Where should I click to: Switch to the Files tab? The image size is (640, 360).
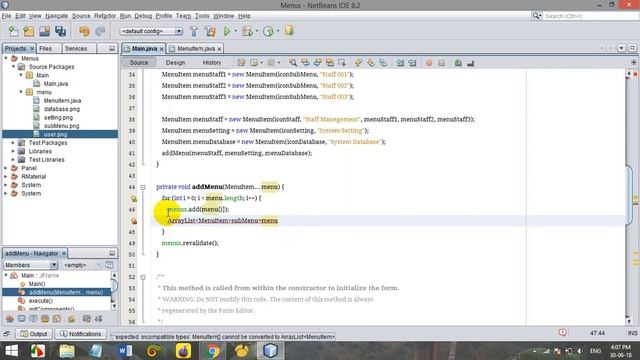(x=46, y=49)
